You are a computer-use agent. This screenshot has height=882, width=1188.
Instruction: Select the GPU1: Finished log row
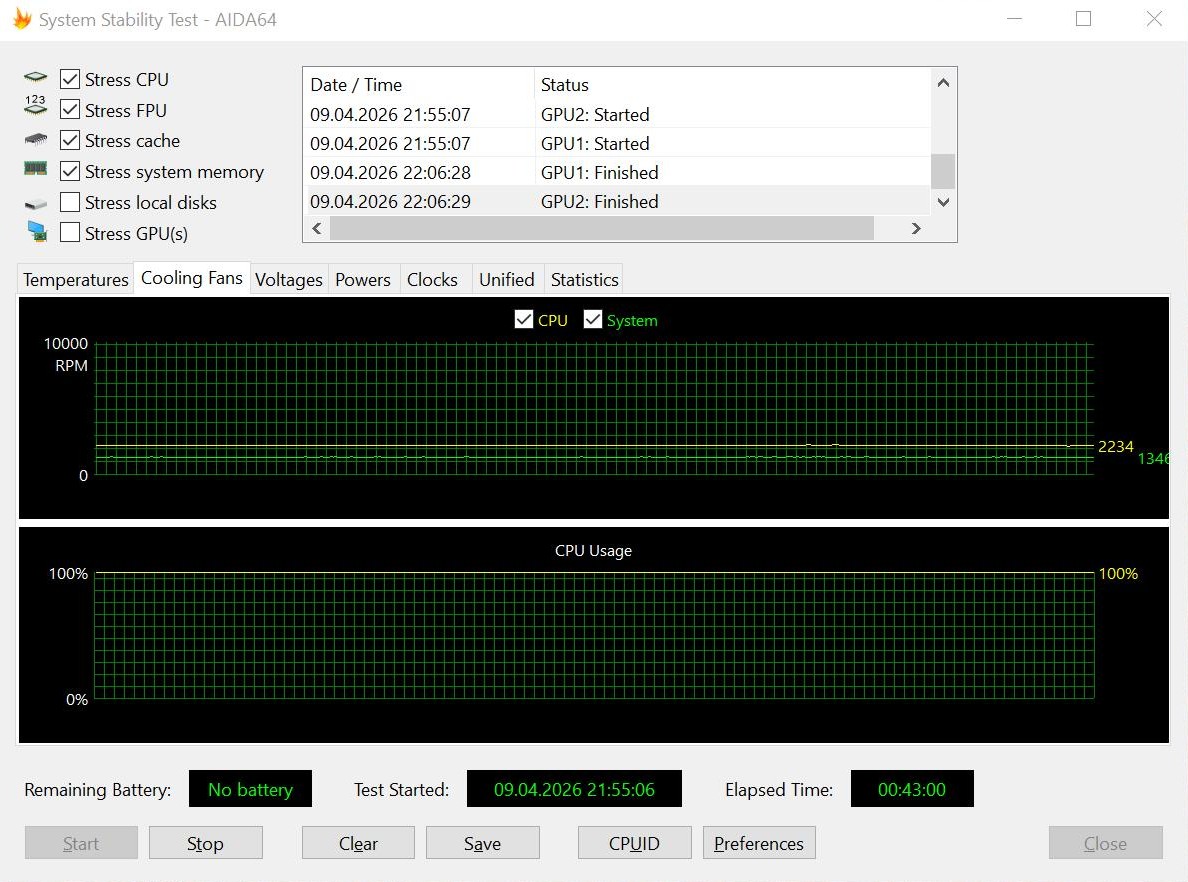click(x=617, y=173)
